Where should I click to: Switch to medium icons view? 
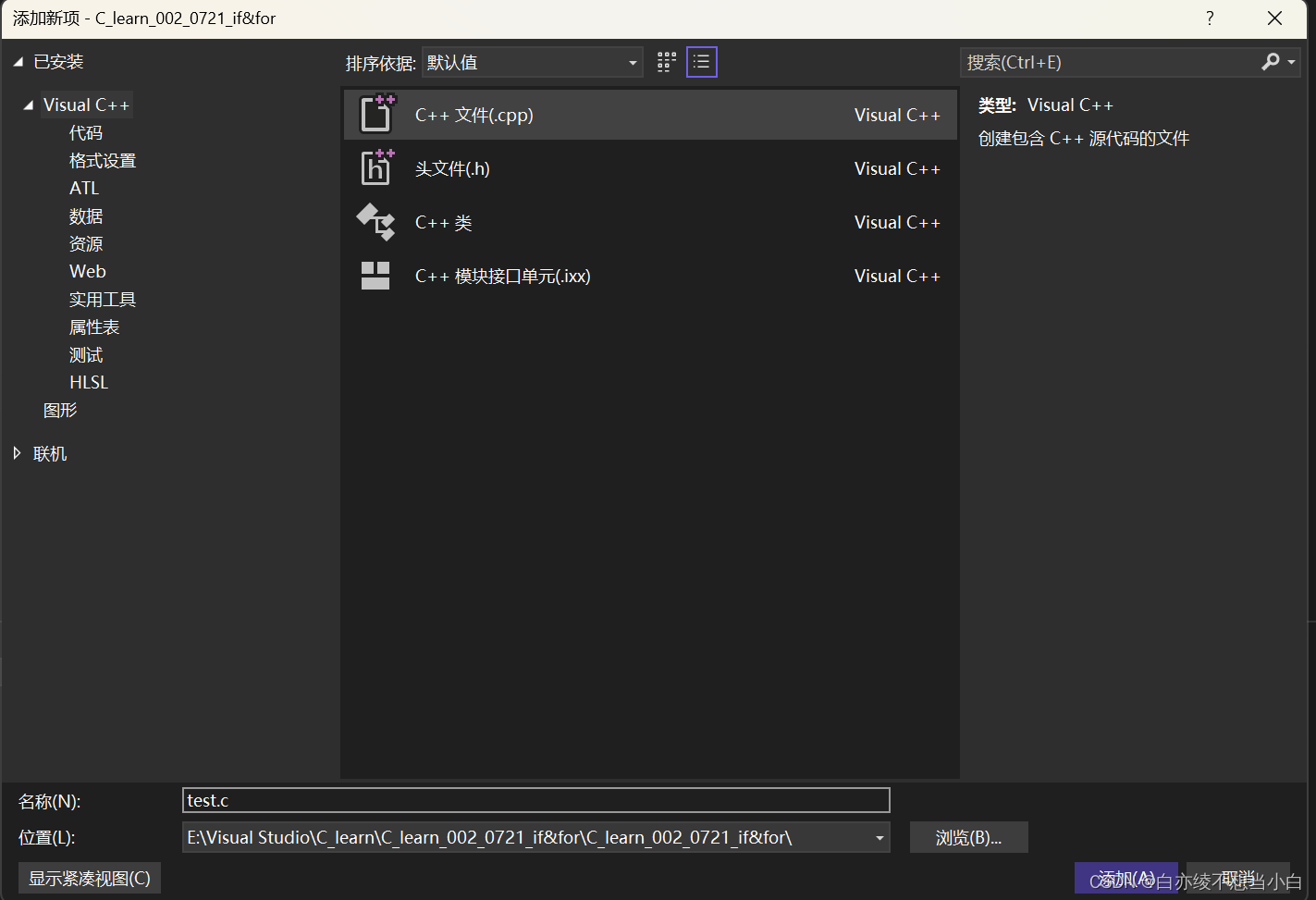(666, 61)
